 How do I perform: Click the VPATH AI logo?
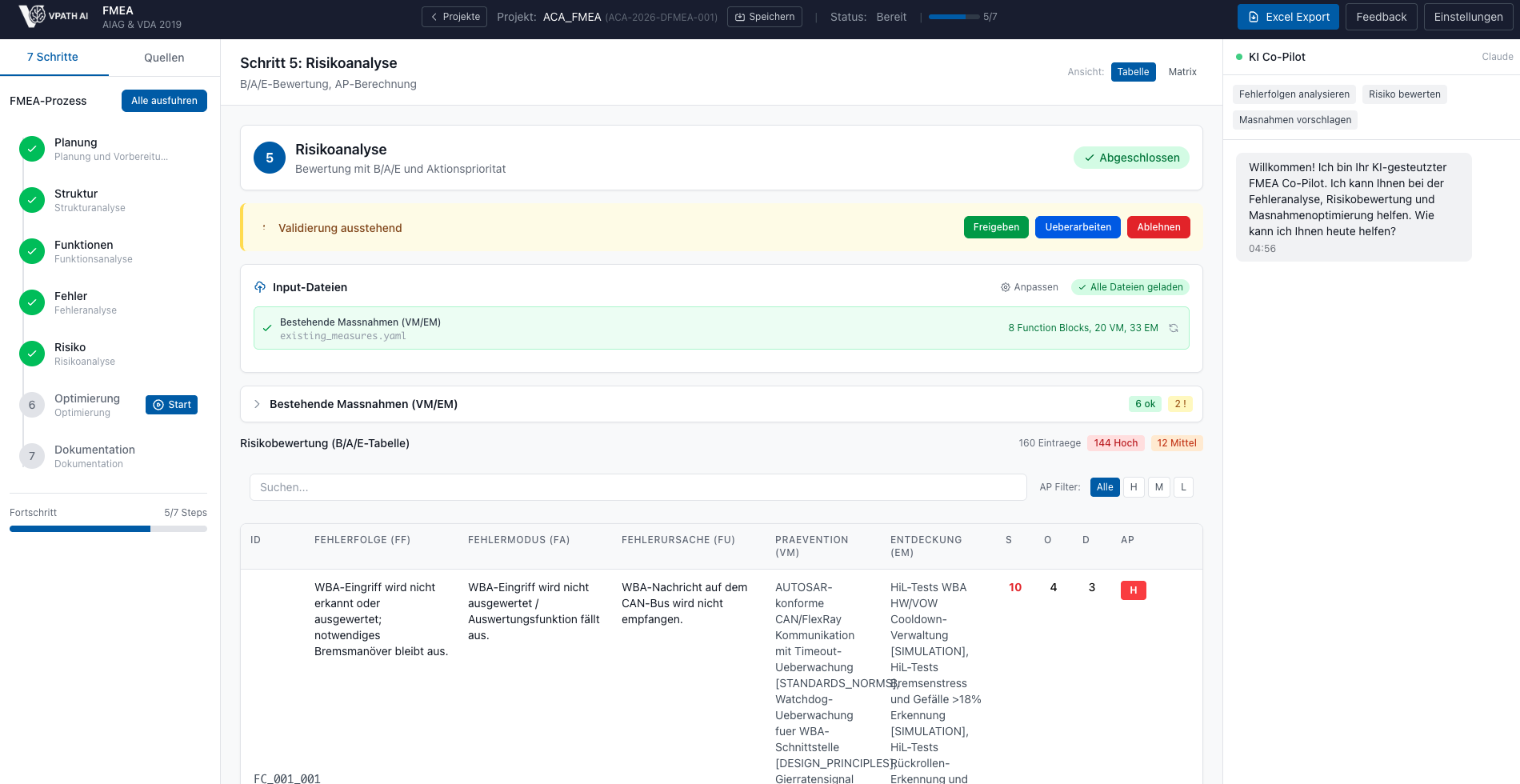coord(54,16)
